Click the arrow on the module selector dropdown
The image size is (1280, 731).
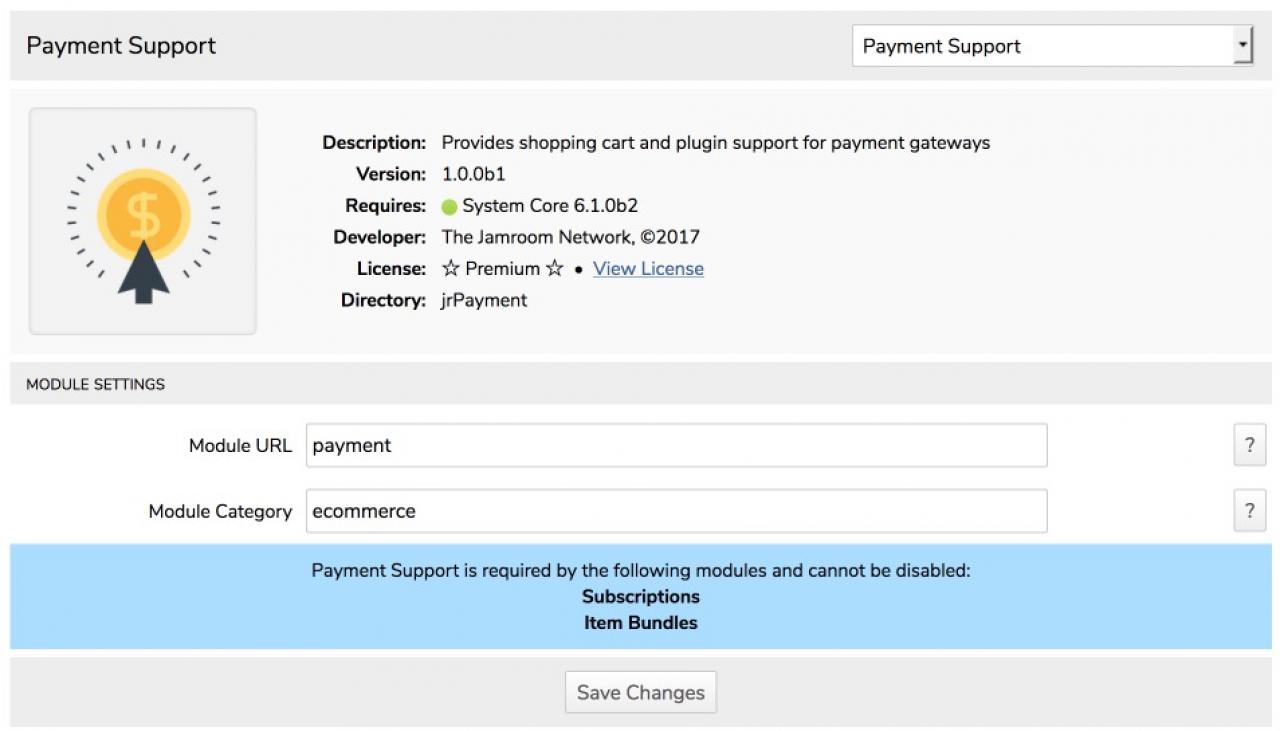pos(1243,46)
